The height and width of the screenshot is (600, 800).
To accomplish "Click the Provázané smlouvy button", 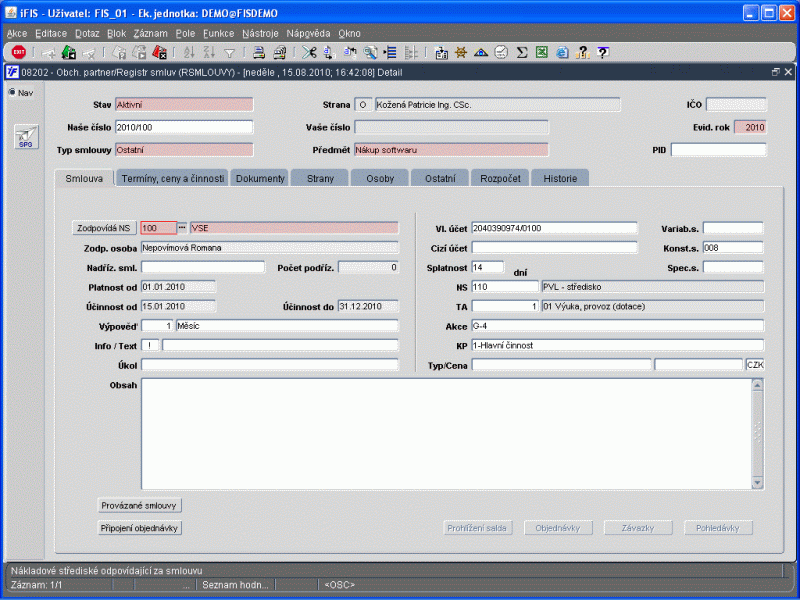I will (139, 506).
